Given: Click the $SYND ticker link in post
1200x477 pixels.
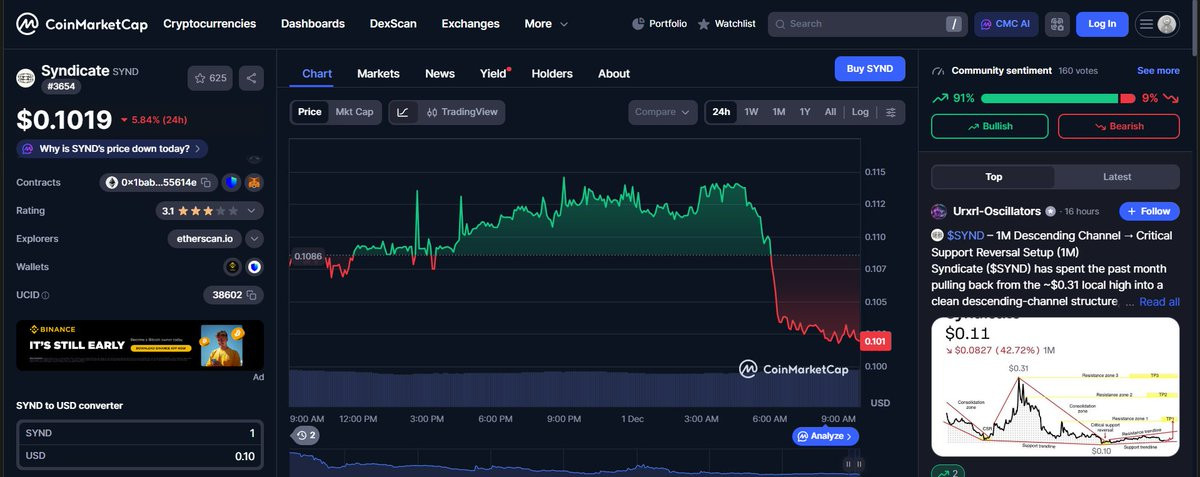Looking at the screenshot, I should [965, 235].
